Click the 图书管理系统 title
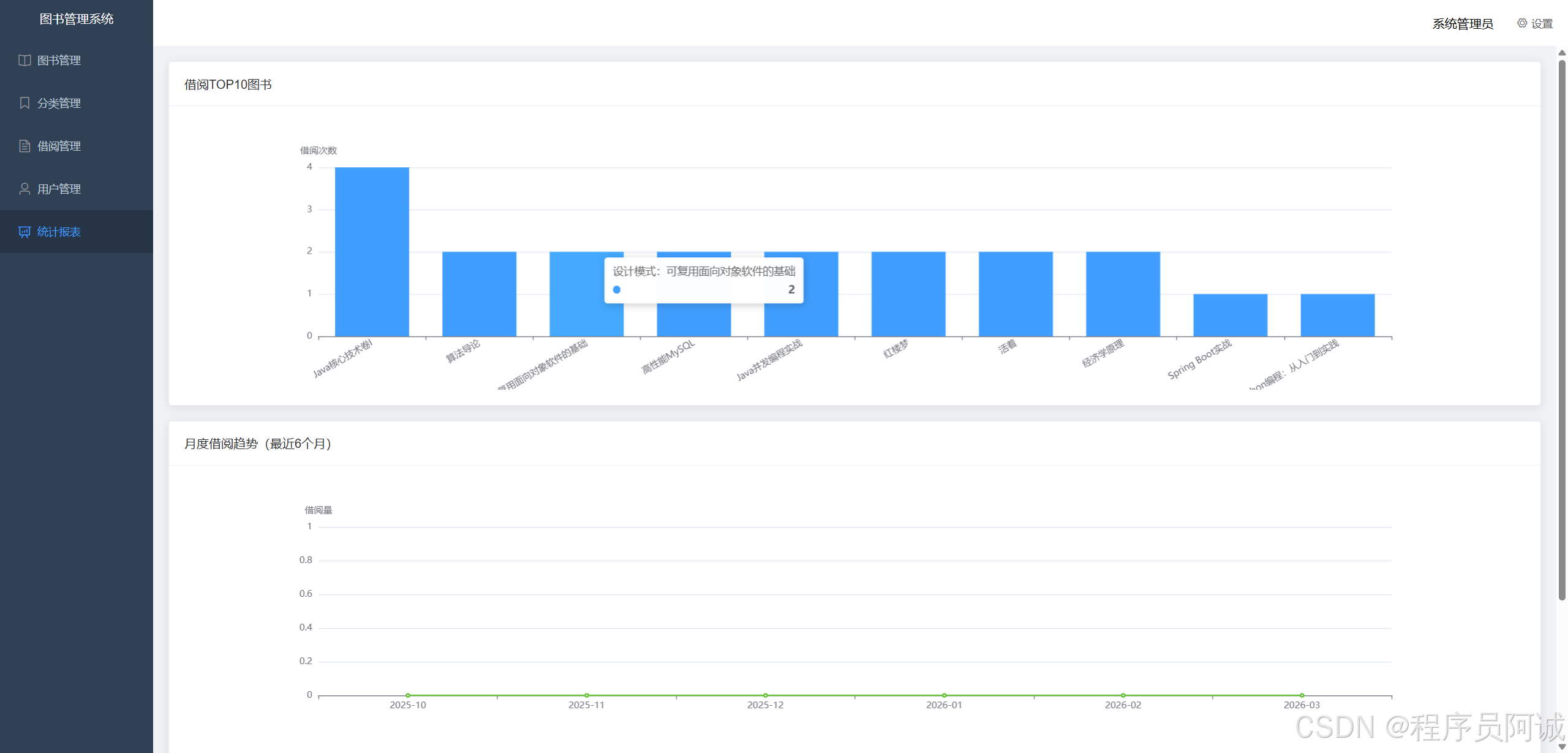This screenshot has width=1568, height=753. (x=77, y=19)
